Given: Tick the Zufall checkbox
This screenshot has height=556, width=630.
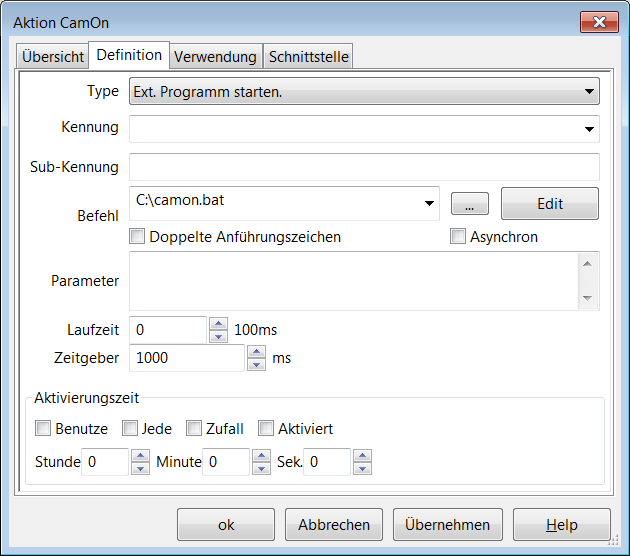Looking at the screenshot, I should (194, 429).
